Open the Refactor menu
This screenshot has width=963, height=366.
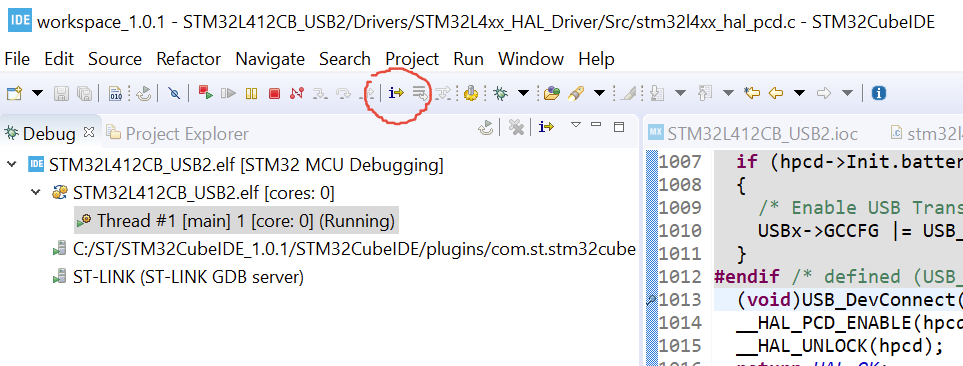pos(189,59)
